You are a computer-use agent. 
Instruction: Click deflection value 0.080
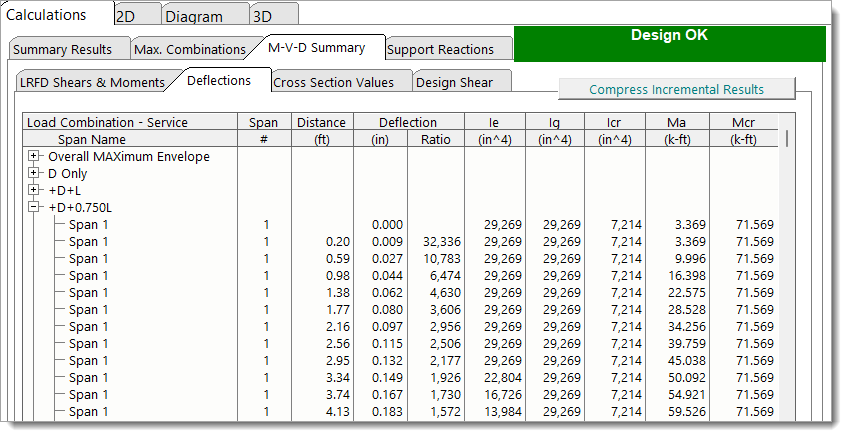(387, 310)
